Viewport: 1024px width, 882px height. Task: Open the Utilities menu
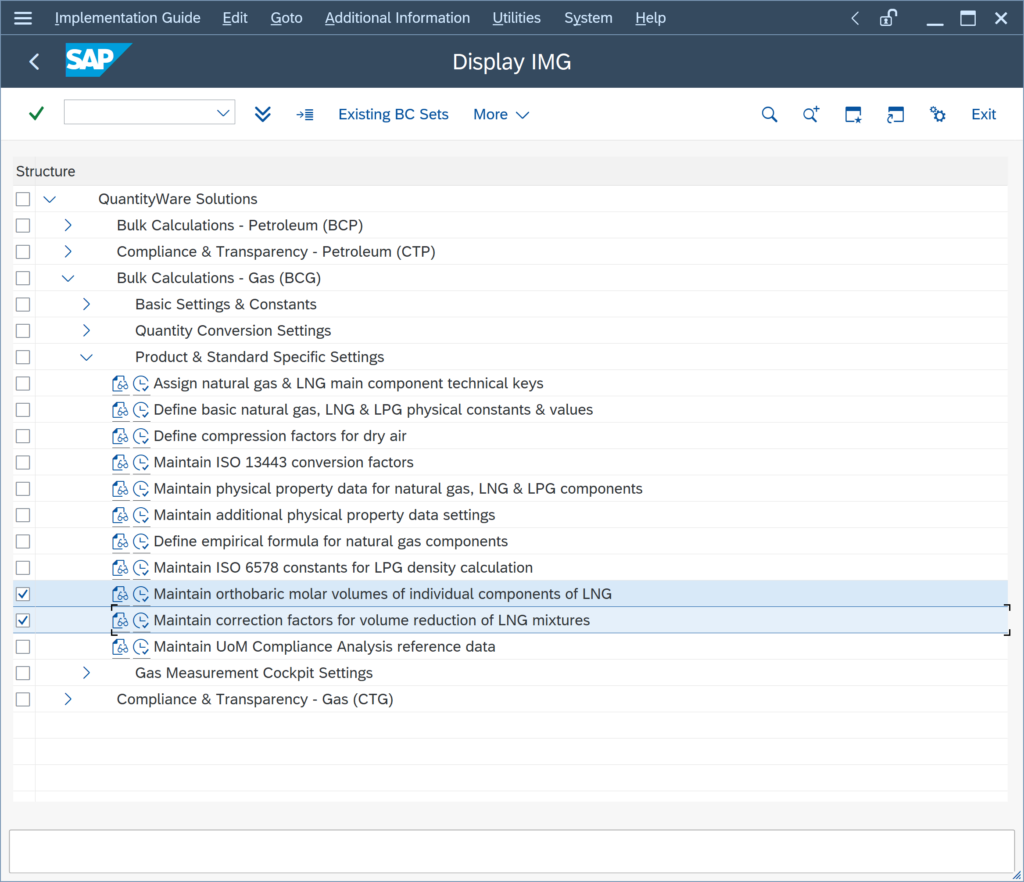click(516, 18)
